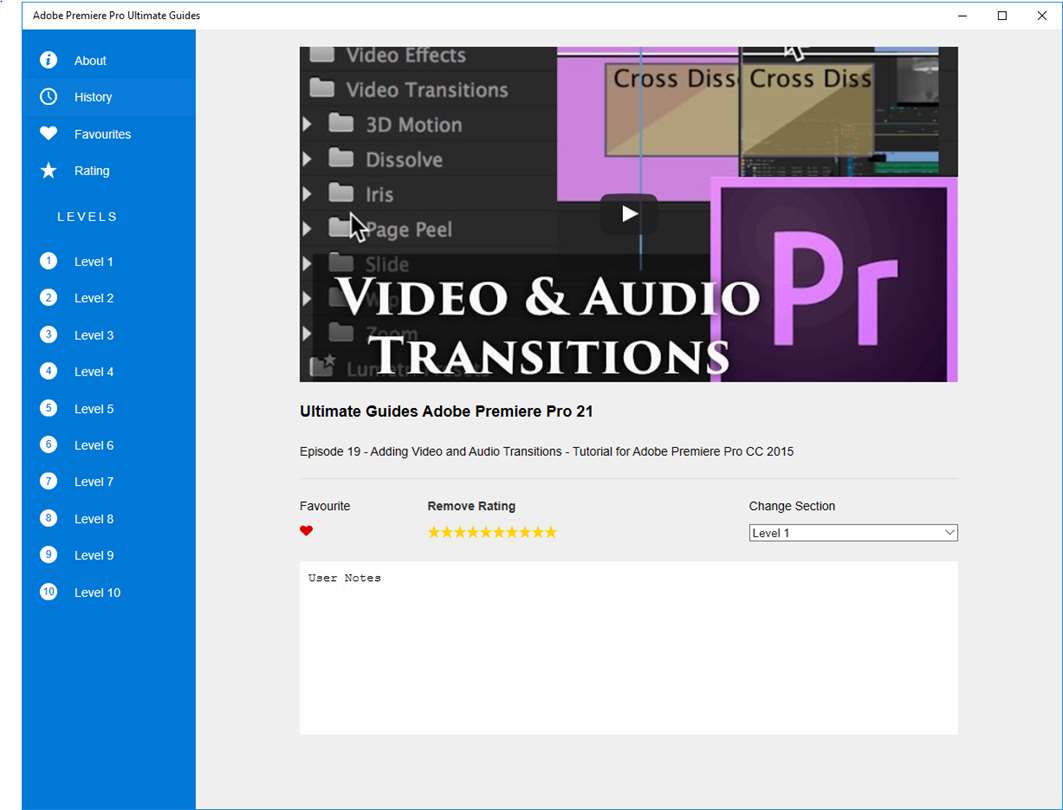Set rating to ten stars
This screenshot has width=1063, height=810.
[x=551, y=532]
